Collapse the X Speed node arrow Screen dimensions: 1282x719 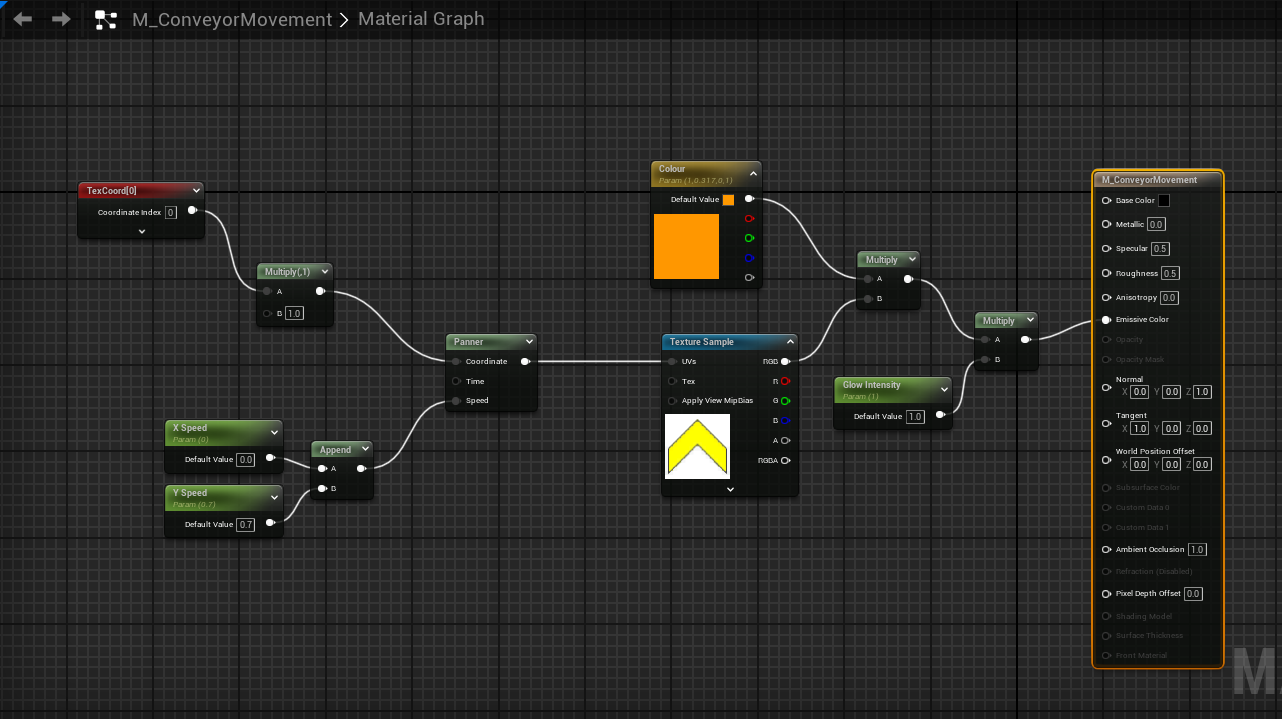[274, 432]
